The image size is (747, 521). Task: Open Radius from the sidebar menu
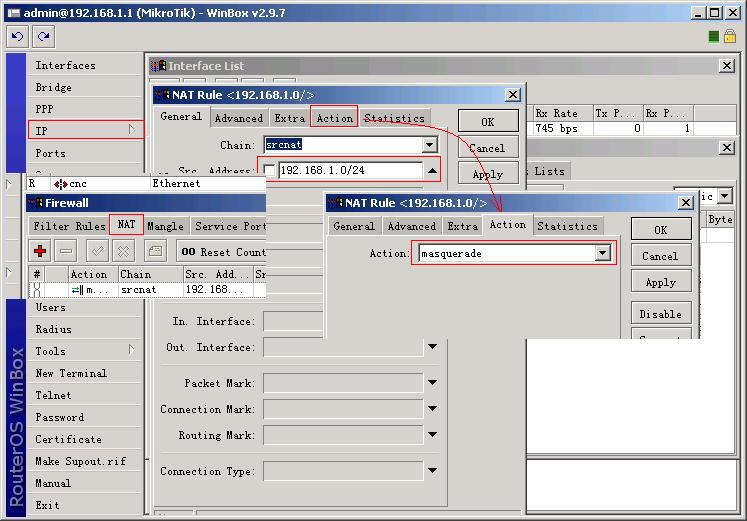click(x=85, y=329)
